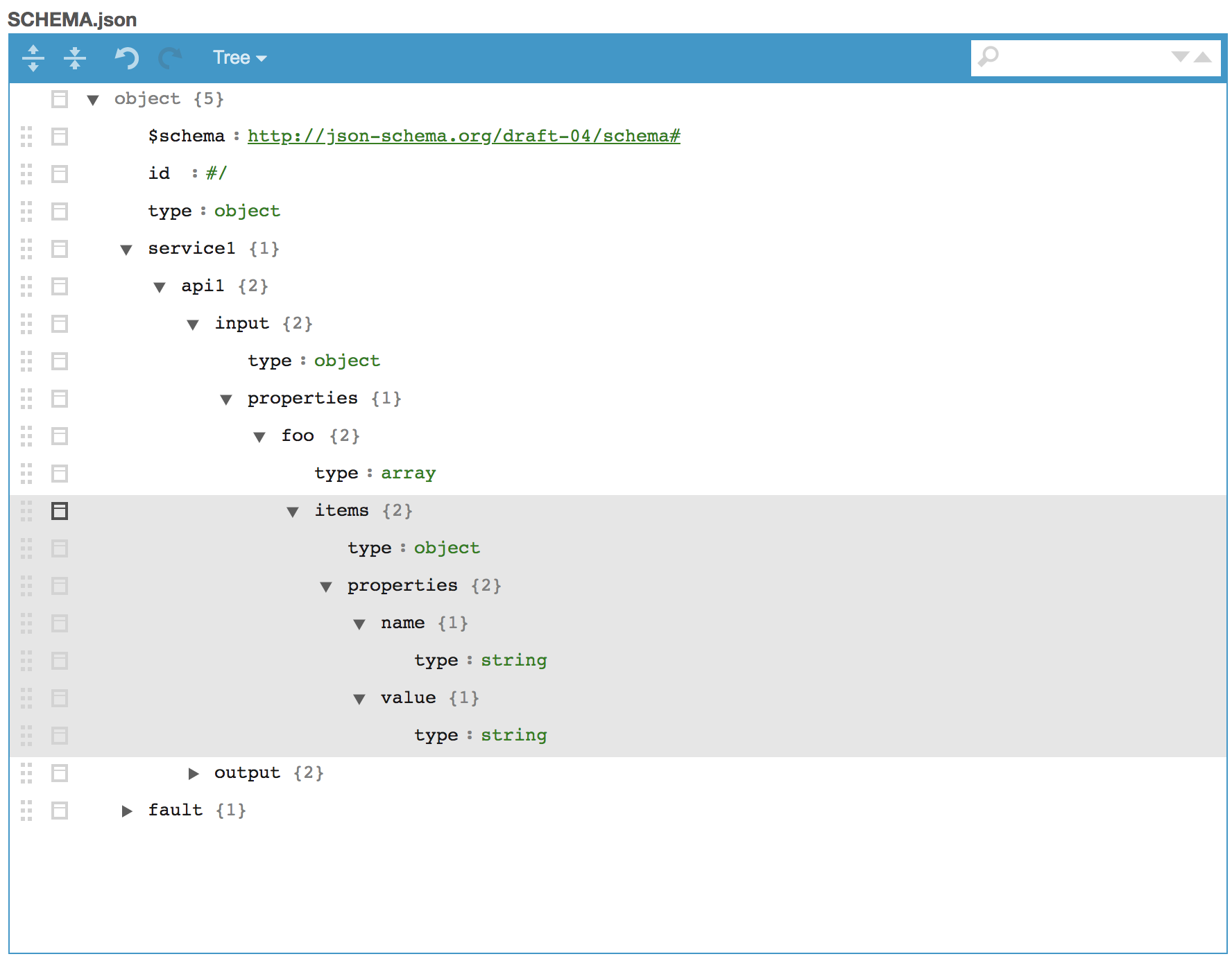Grab drag handle of fault row
Image resolution: width=1232 pixels, height=961 pixels.
point(26,811)
